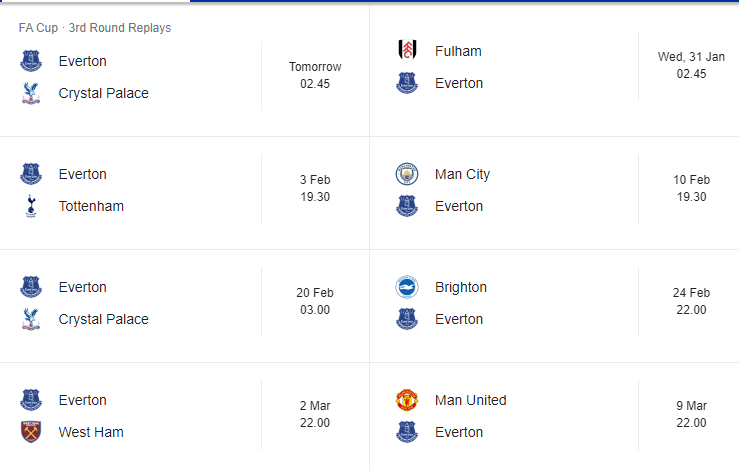This screenshot has width=739, height=471.
Task: Click the Brighton club crest
Action: pyautogui.click(x=407, y=287)
